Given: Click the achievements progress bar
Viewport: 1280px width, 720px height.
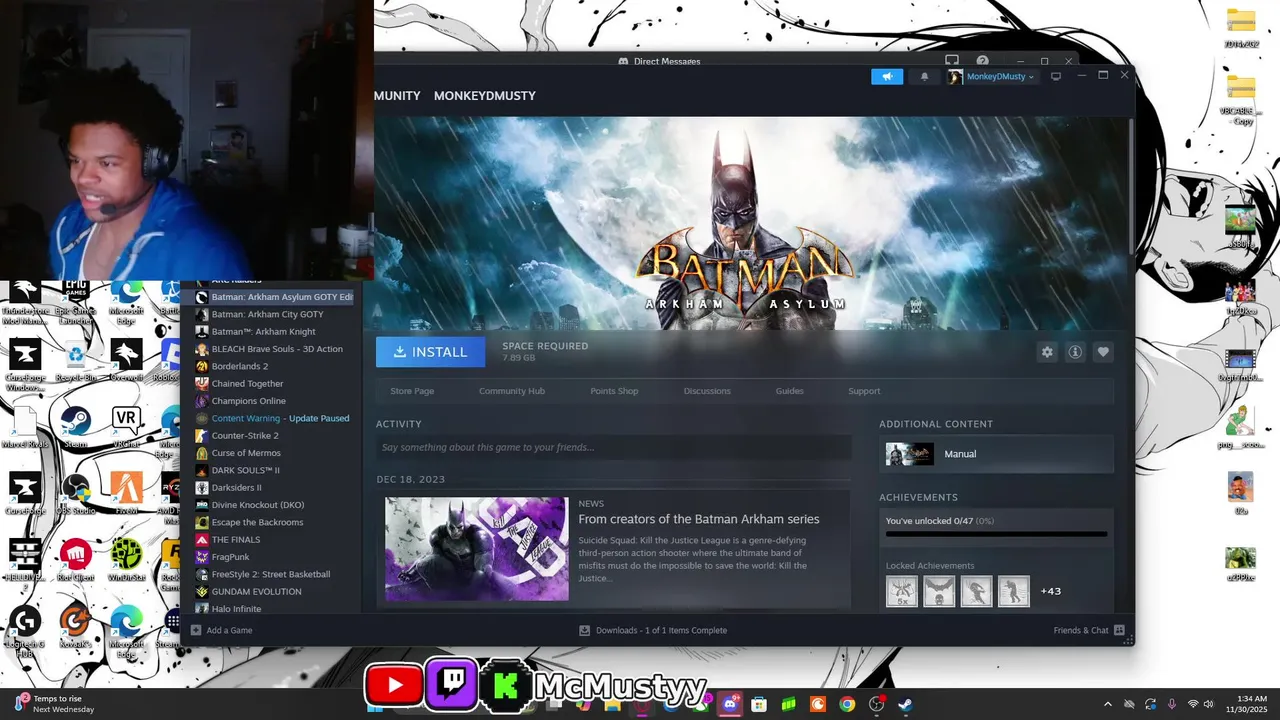Looking at the screenshot, I should click(x=996, y=534).
